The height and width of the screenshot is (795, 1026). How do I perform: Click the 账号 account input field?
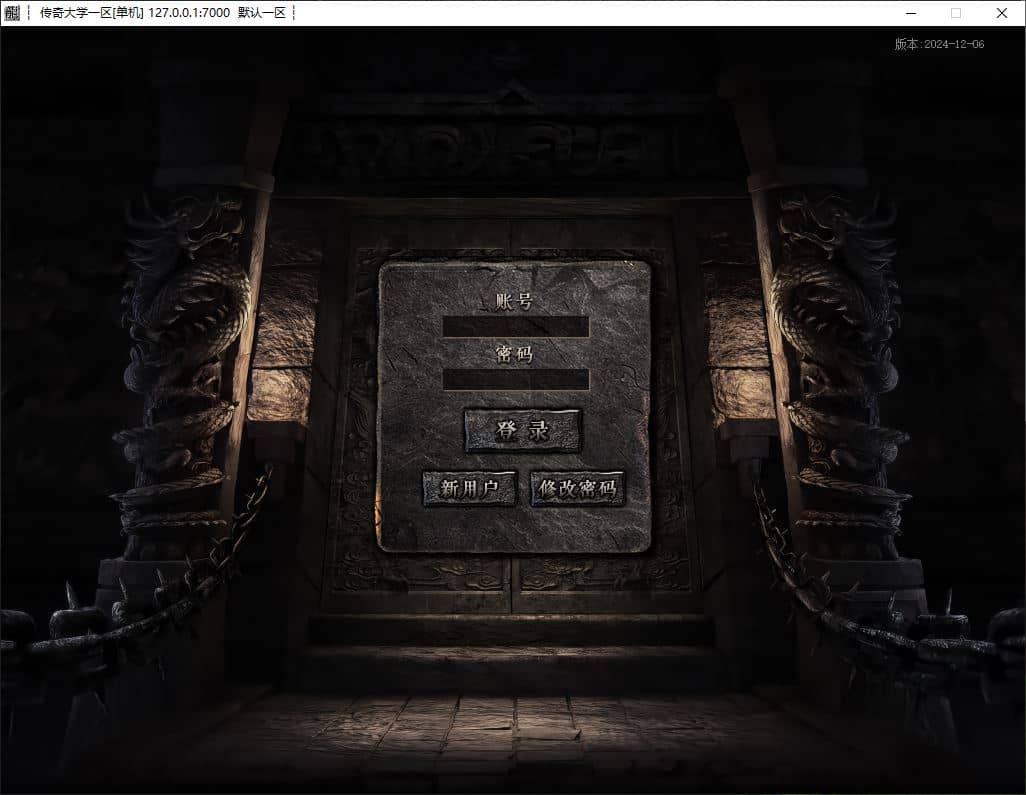516,327
